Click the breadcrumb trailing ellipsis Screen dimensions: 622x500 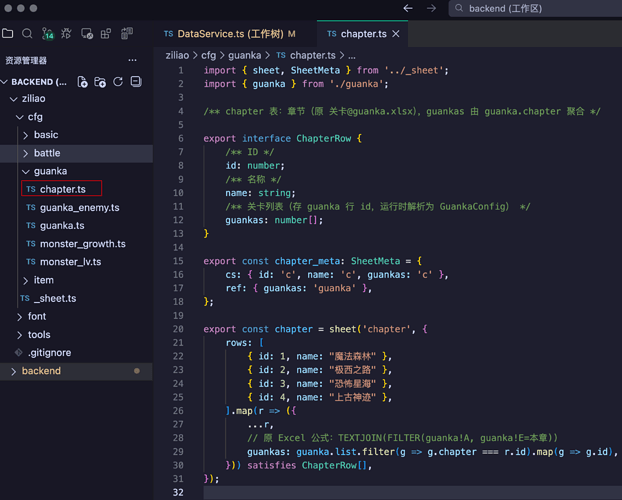pos(352,56)
